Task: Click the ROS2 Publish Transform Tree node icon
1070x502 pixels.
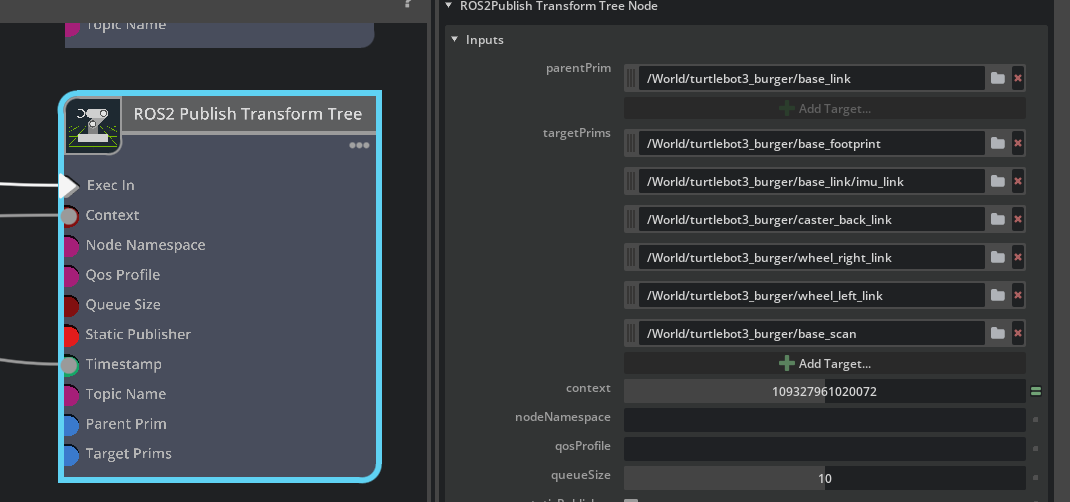Action: tap(93, 125)
